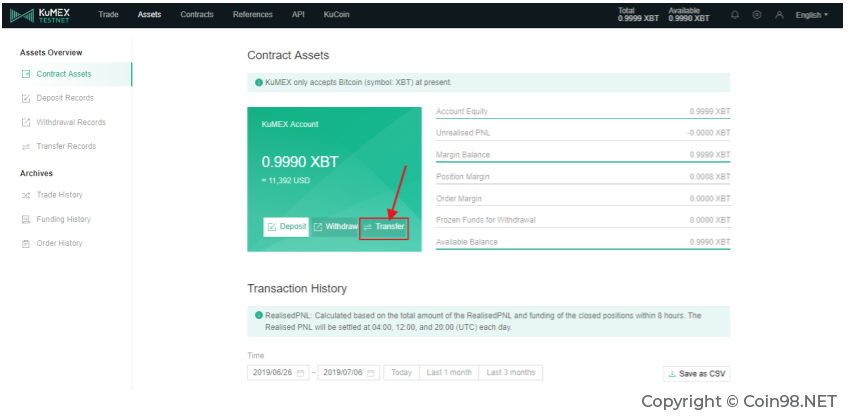The image size is (853, 416).
Task: Click the Withdraw button
Action: click(335, 227)
